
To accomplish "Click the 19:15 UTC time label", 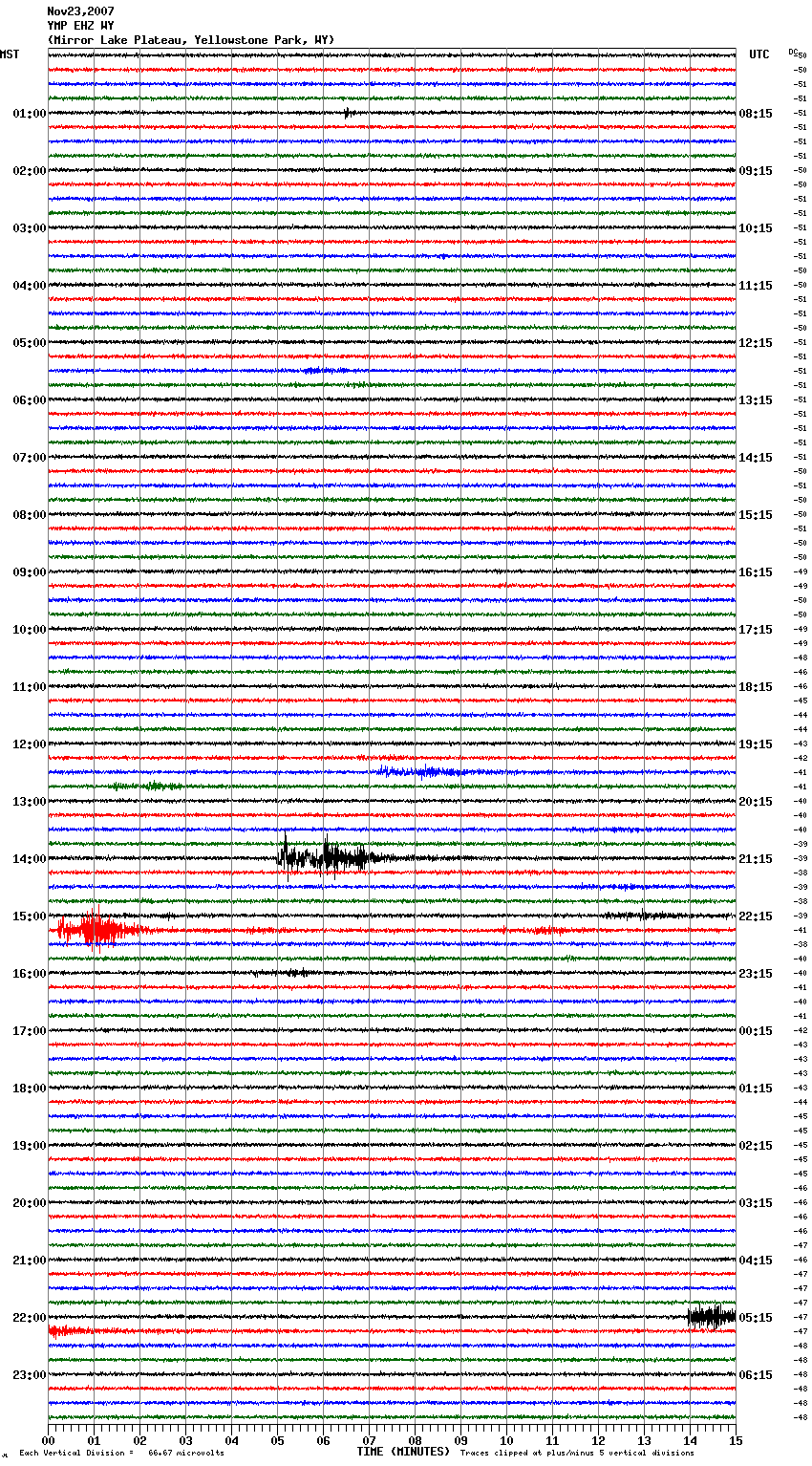I will click(756, 744).
